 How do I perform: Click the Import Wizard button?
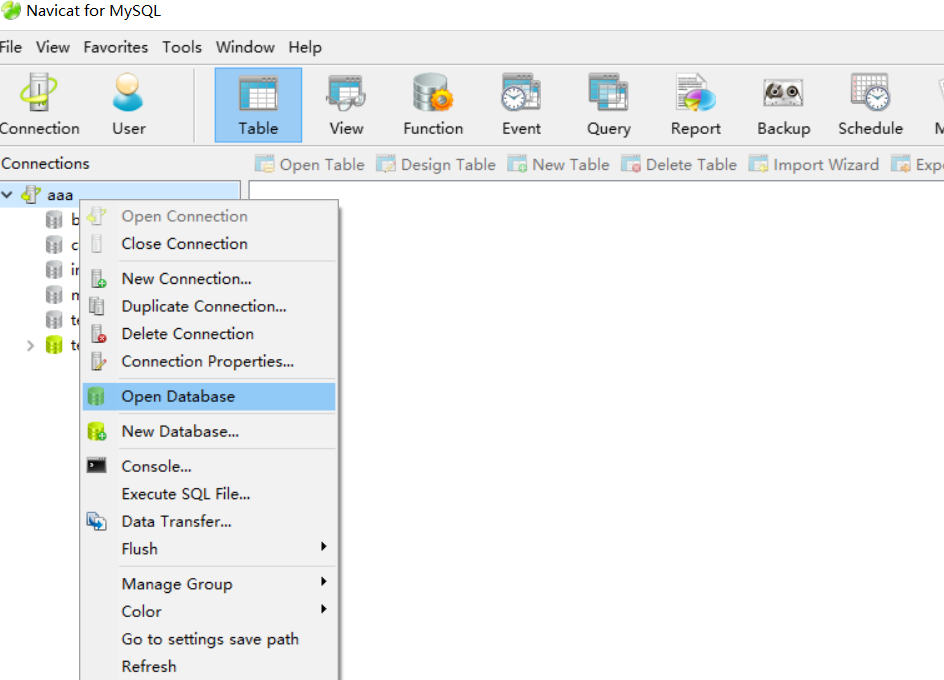point(814,164)
